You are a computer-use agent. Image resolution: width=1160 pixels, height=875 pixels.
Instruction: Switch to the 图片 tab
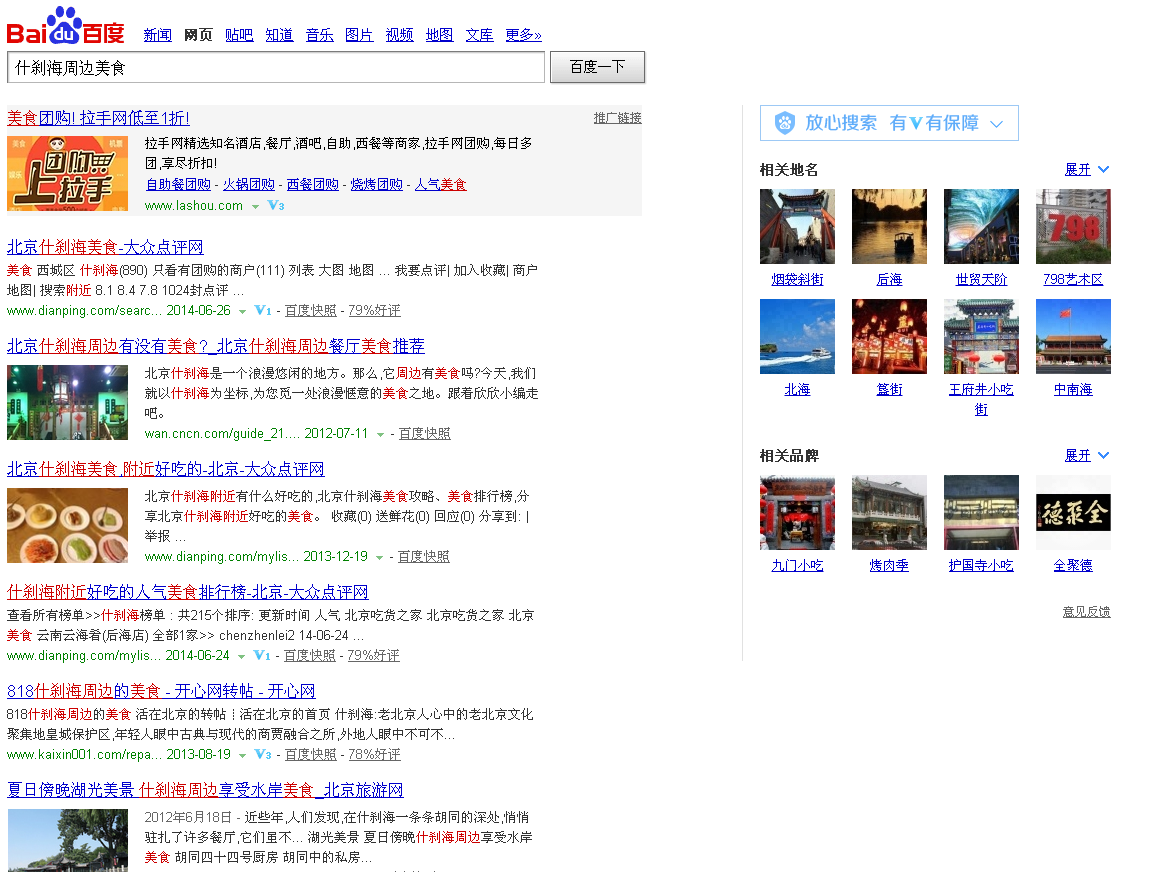click(359, 35)
